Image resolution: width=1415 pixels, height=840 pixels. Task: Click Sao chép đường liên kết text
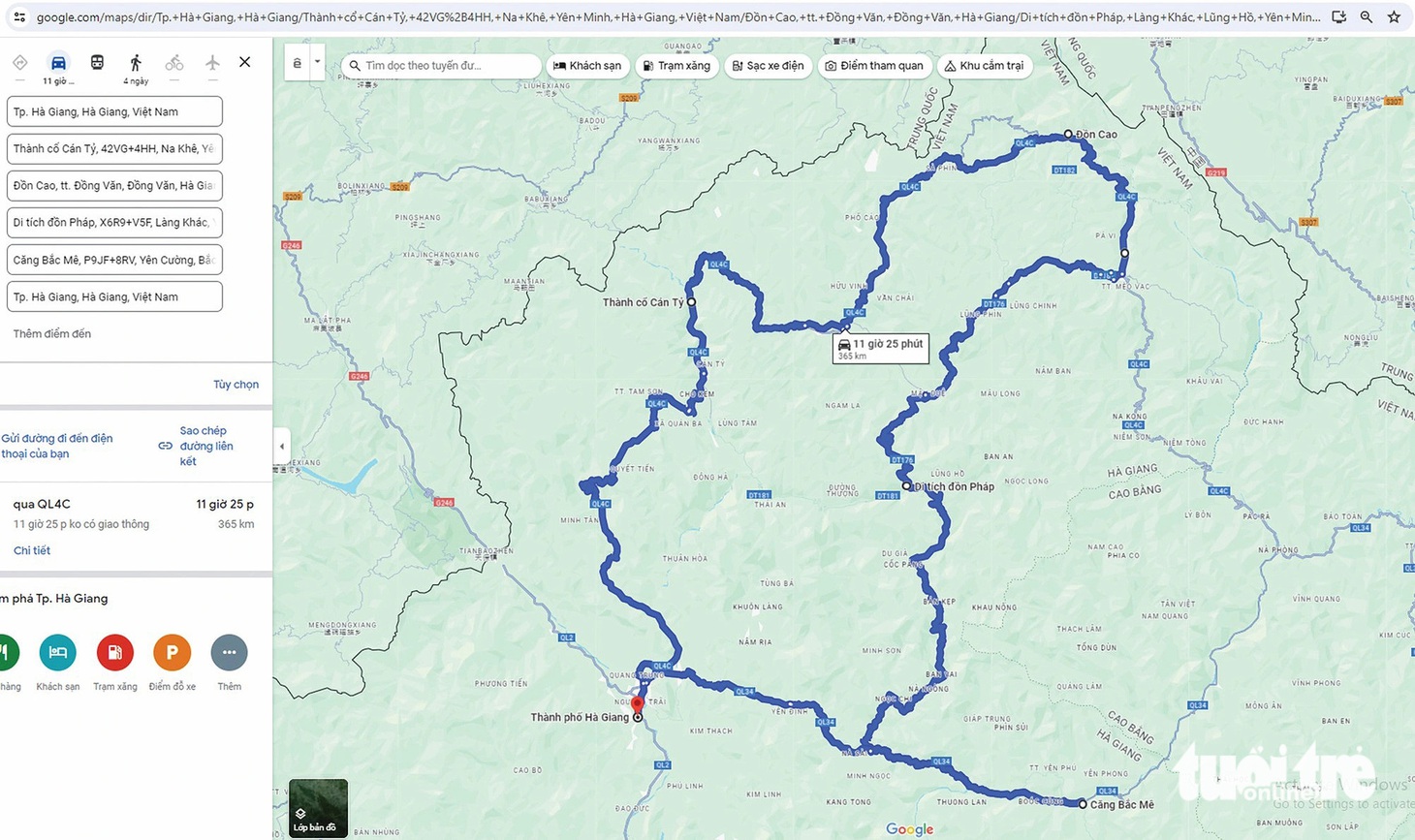point(206,446)
